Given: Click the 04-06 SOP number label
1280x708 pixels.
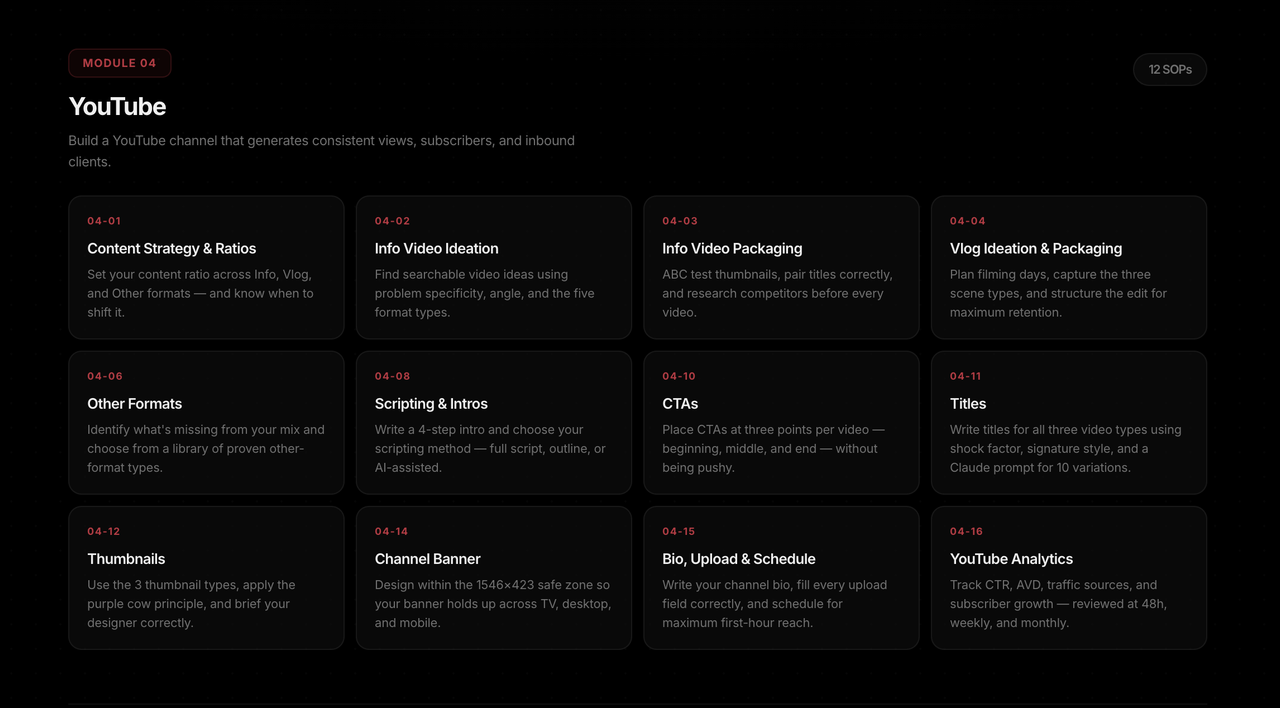Looking at the screenshot, I should click(105, 376).
